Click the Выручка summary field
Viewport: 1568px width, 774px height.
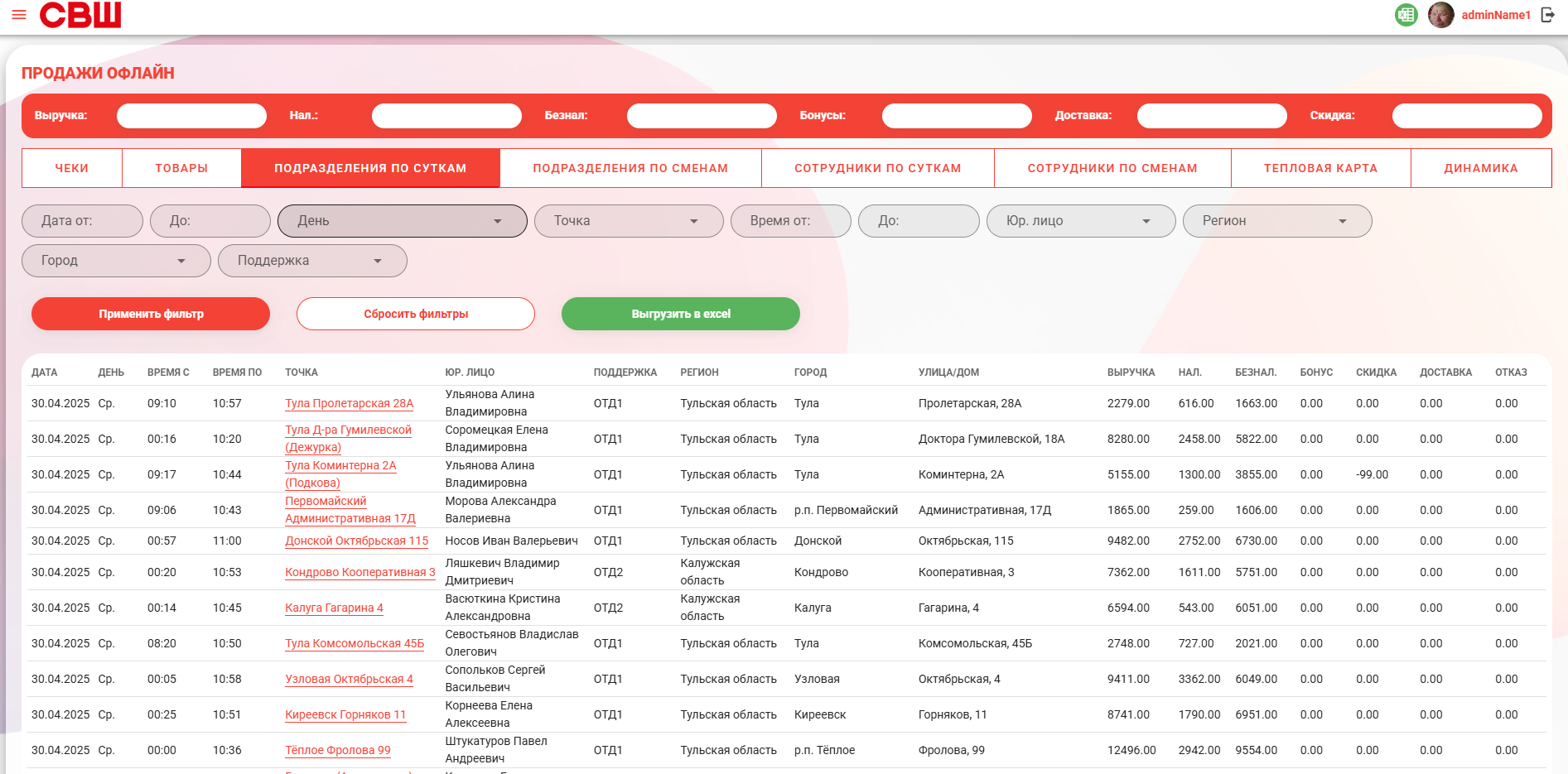coord(191,116)
